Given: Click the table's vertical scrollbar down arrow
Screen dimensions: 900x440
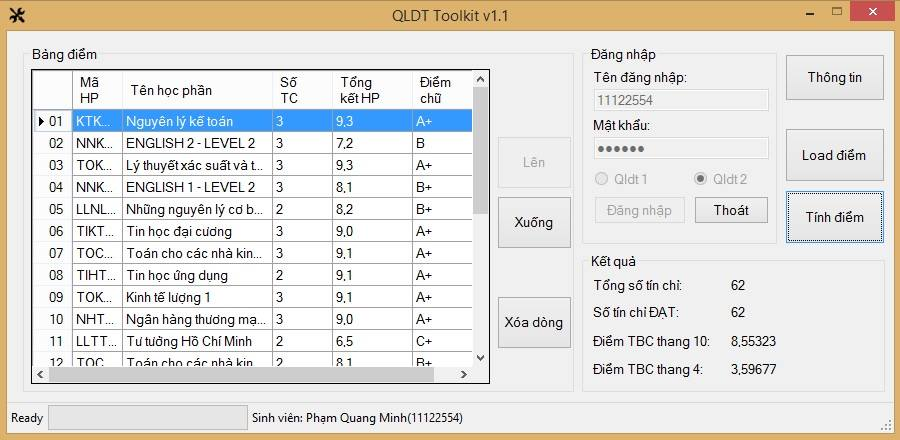Looking at the screenshot, I should 480,358.
